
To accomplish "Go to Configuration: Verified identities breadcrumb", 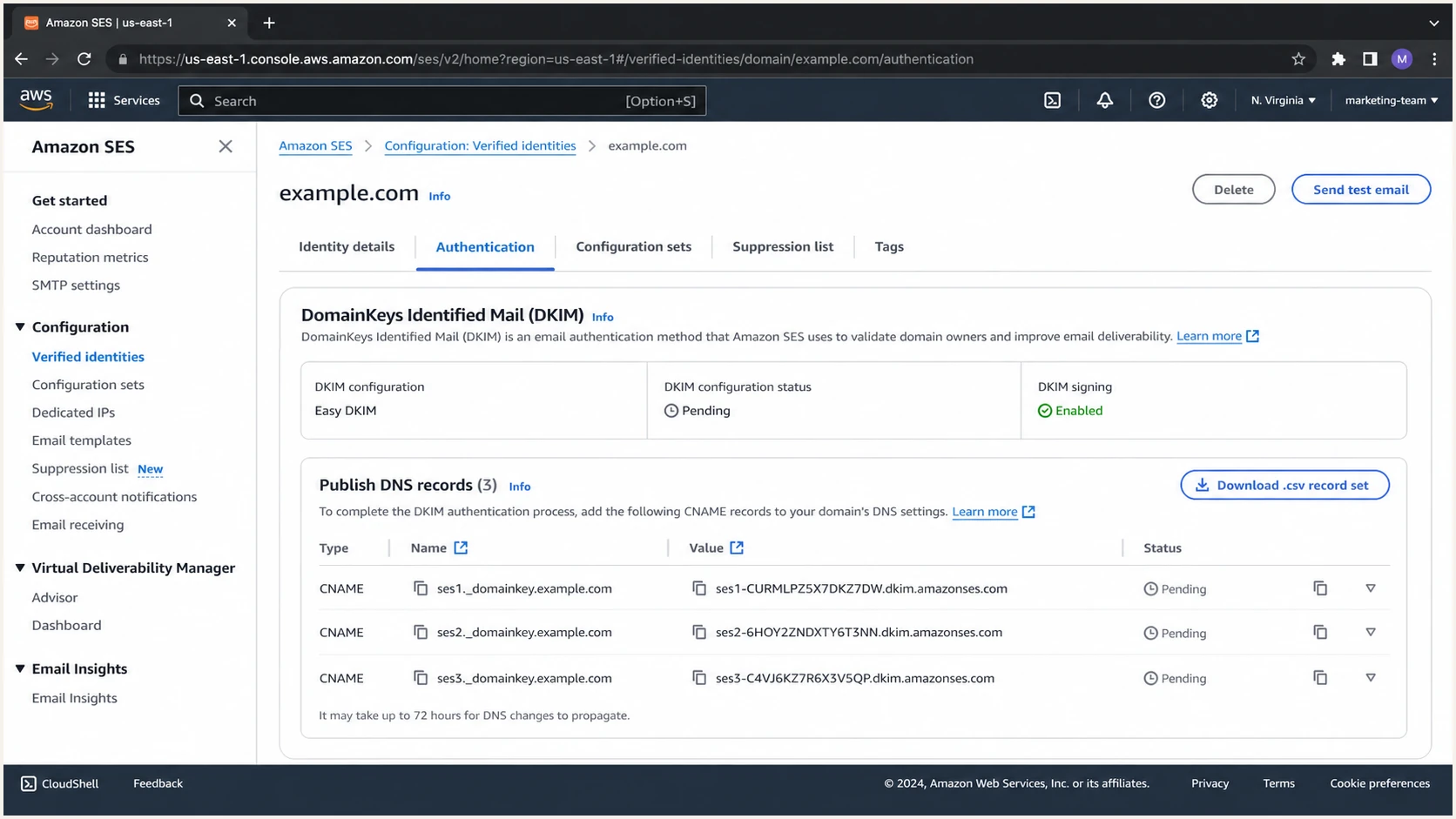I will [480, 145].
